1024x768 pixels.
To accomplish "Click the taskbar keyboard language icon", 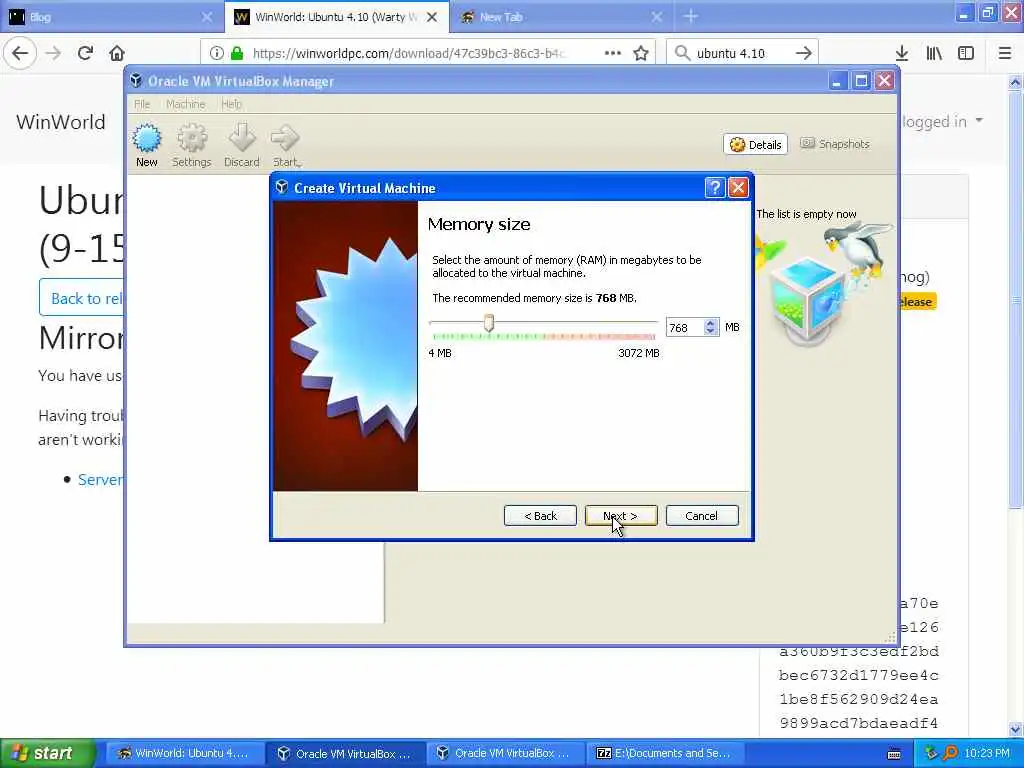I will pyautogui.click(x=895, y=754).
